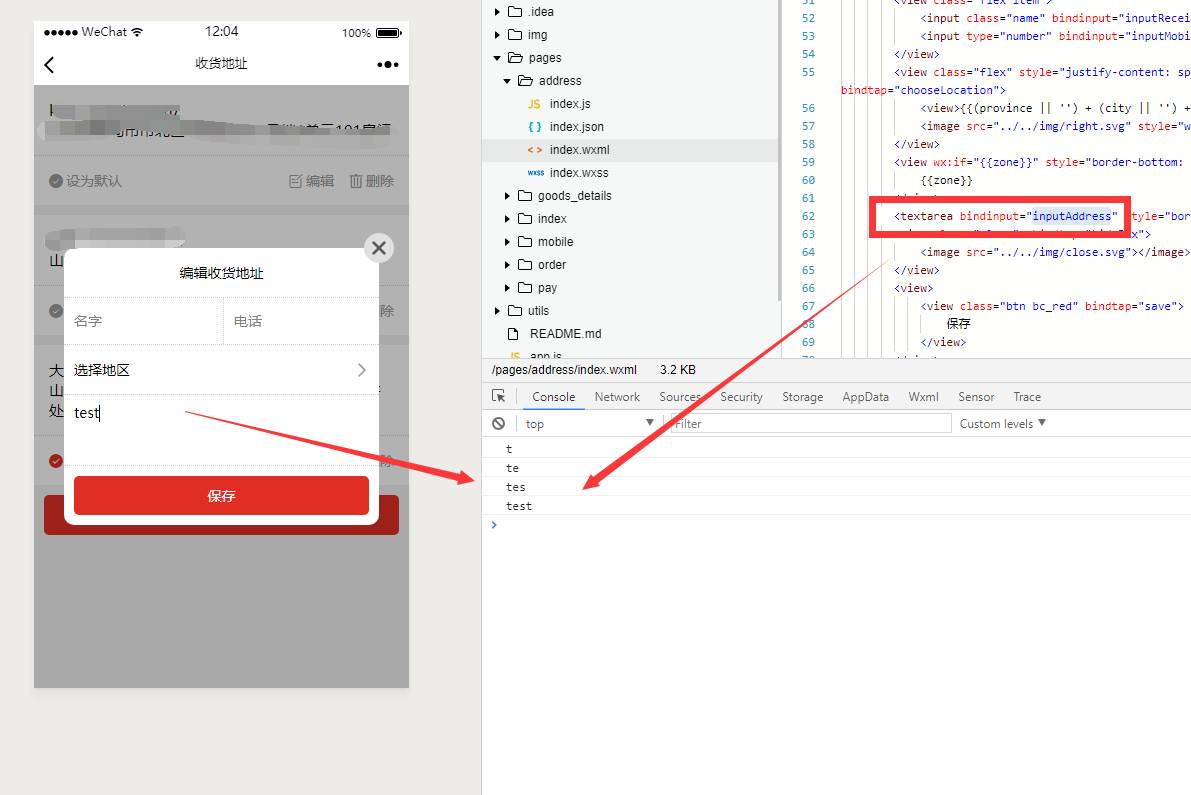The width and height of the screenshot is (1191, 795).
Task: Switch to the Trace tab
Action: (1027, 396)
